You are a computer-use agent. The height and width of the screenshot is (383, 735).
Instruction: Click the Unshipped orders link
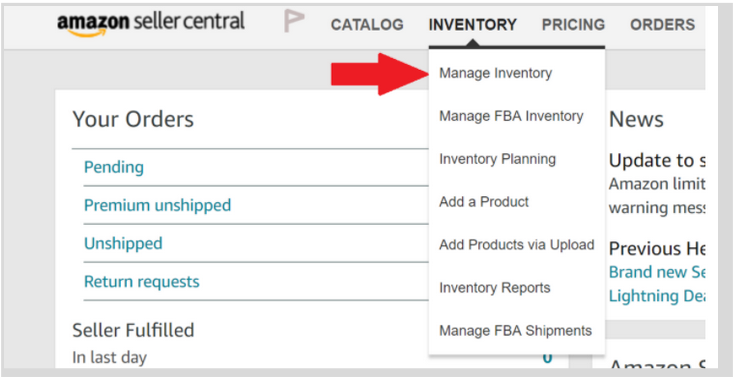123,243
